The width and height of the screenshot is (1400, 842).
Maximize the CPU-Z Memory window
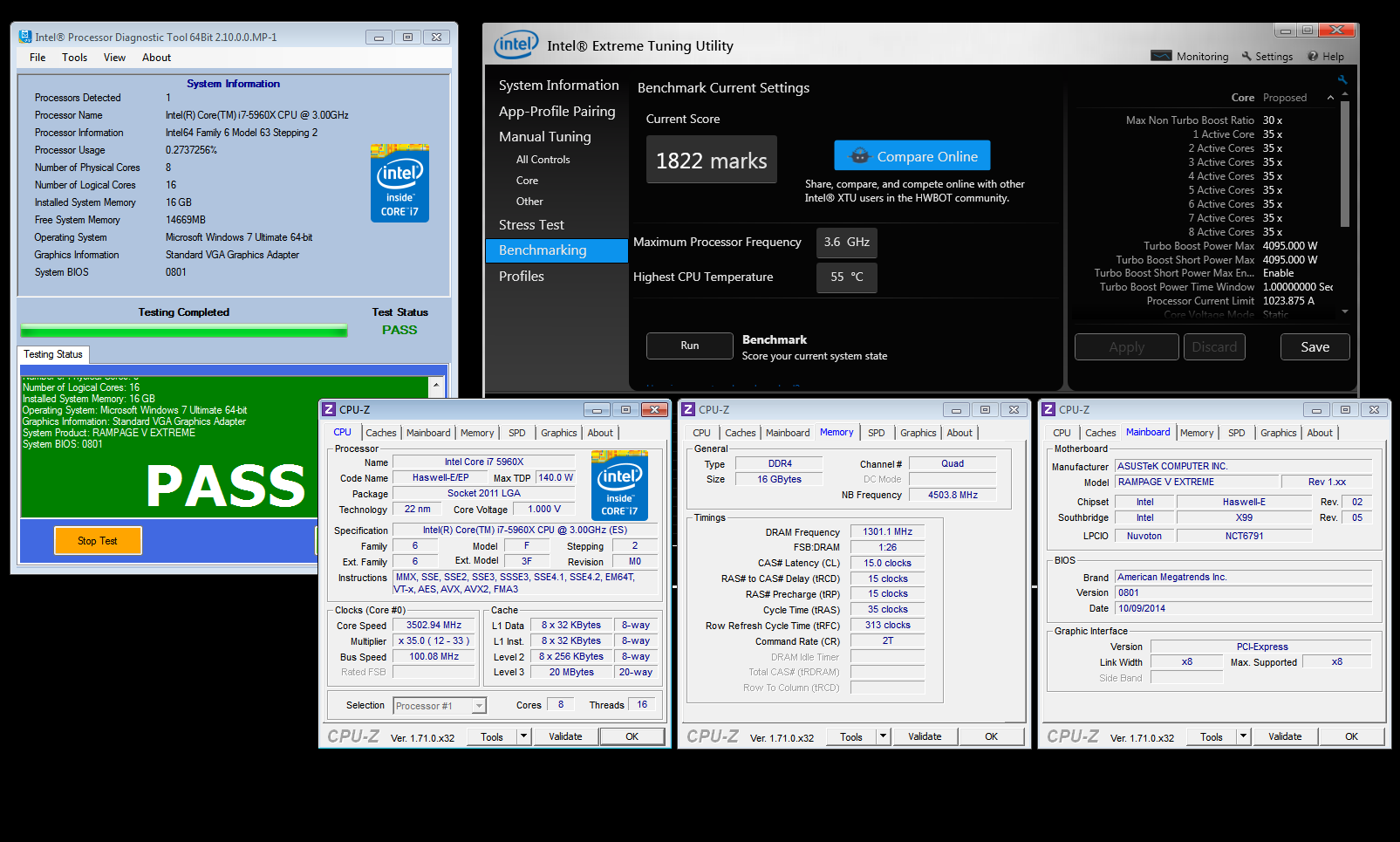[x=985, y=410]
